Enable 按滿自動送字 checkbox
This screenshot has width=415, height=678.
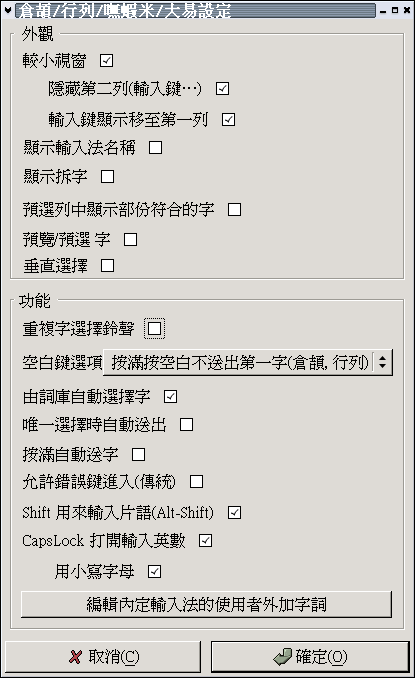(x=138, y=454)
